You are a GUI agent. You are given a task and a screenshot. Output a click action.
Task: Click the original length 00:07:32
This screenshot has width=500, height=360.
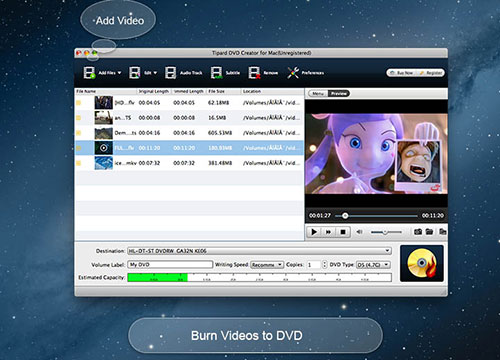149,163
